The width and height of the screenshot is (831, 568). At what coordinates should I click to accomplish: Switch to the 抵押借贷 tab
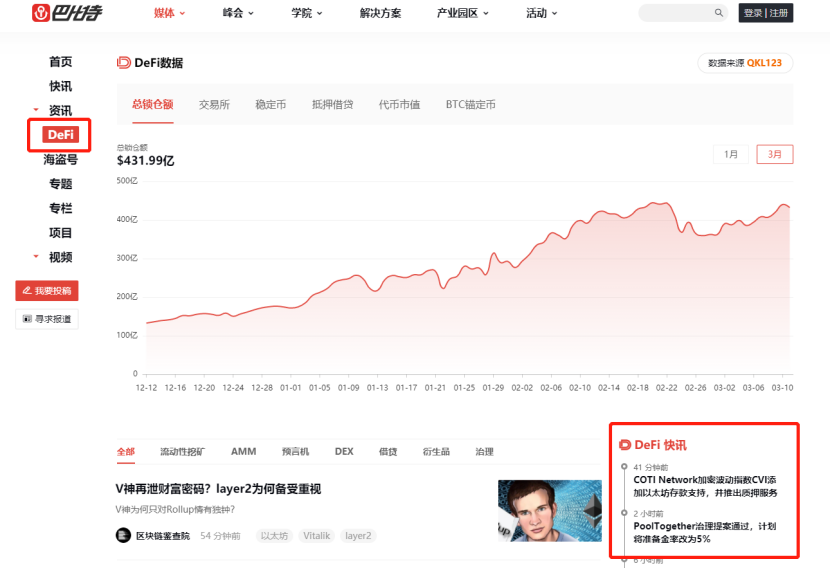332,104
